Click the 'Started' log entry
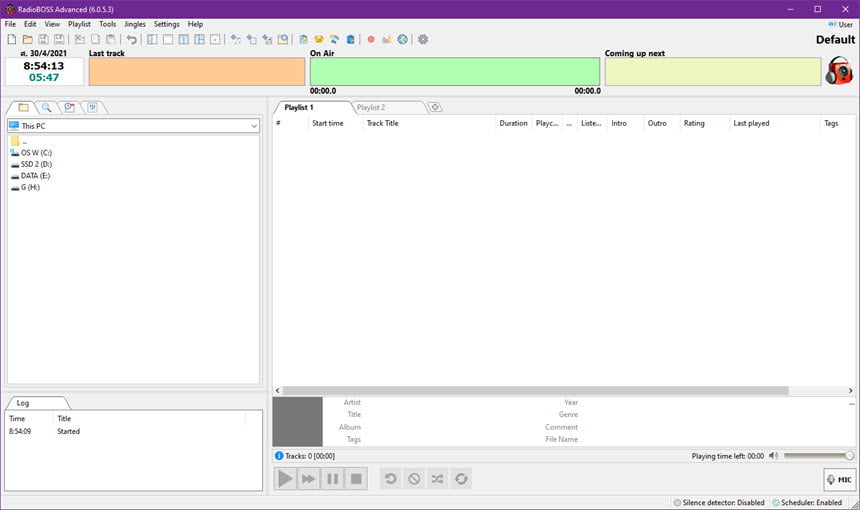 [x=69, y=431]
